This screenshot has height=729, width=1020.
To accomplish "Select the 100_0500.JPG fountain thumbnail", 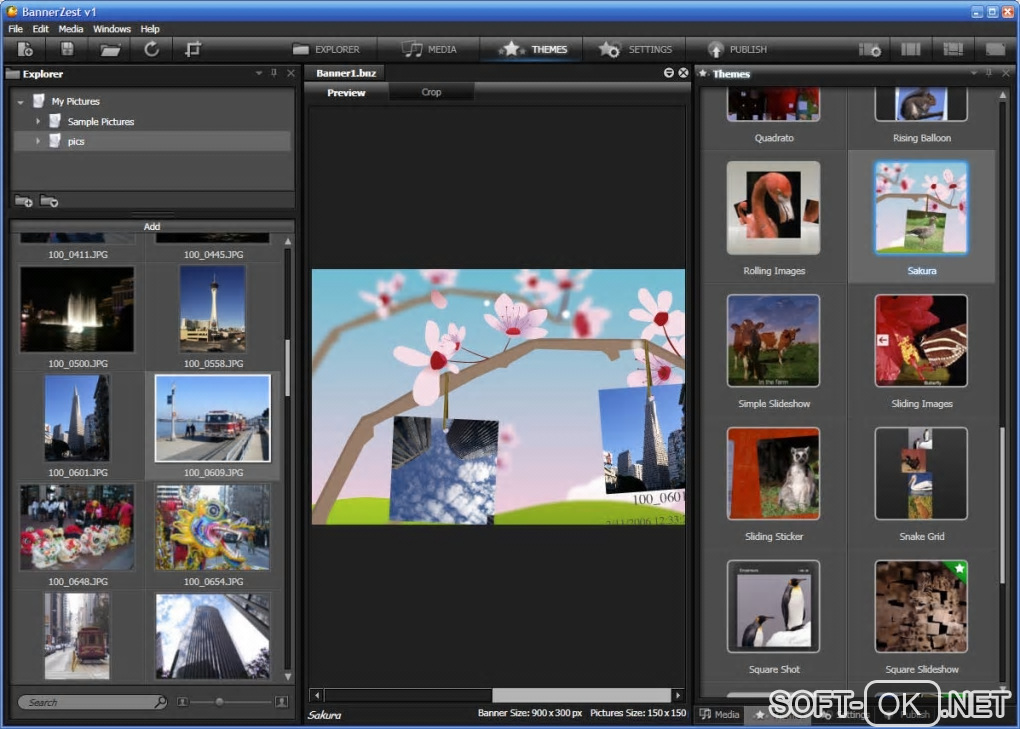I will point(77,309).
